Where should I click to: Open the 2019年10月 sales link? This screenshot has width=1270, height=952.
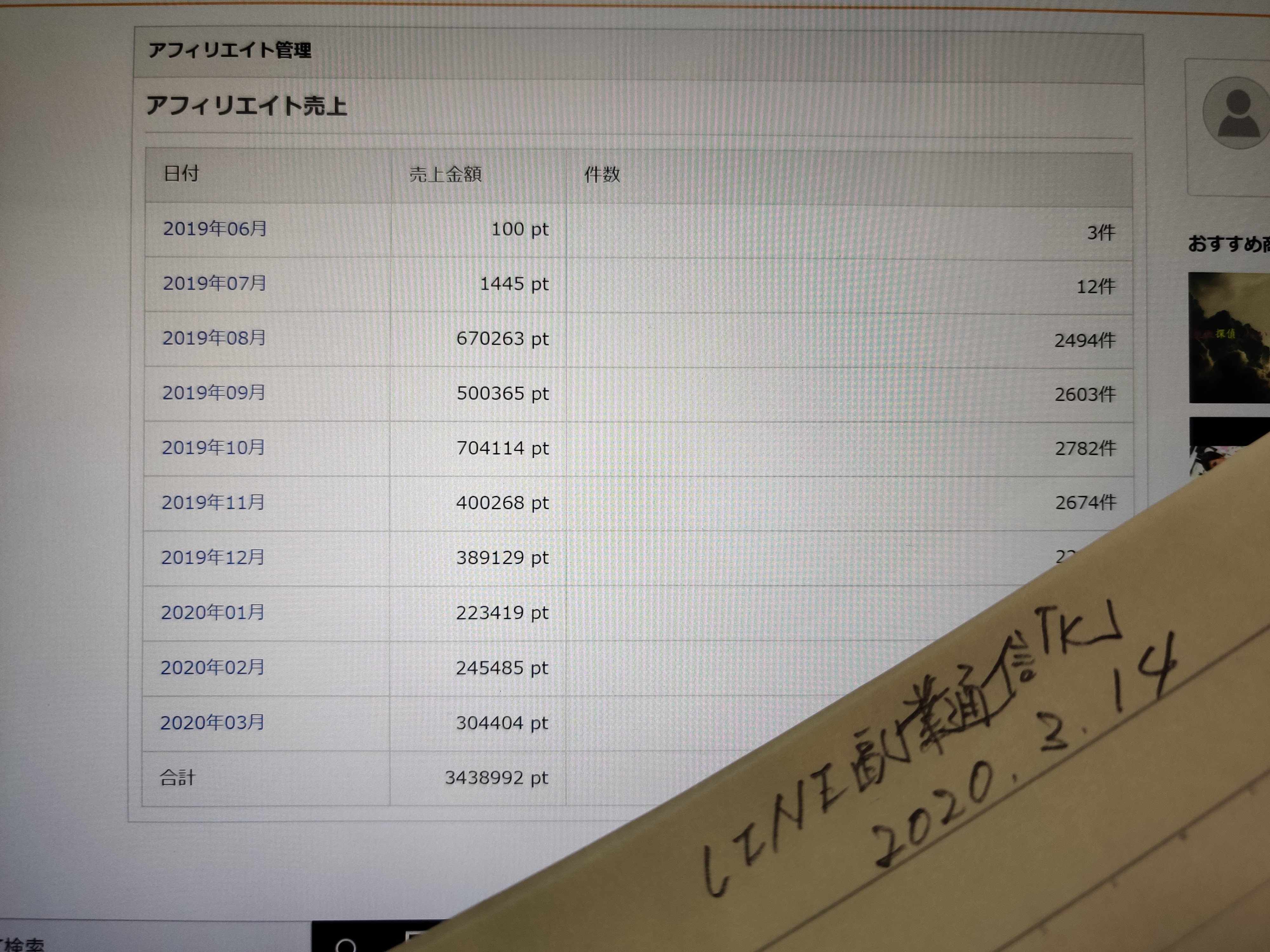click(213, 447)
